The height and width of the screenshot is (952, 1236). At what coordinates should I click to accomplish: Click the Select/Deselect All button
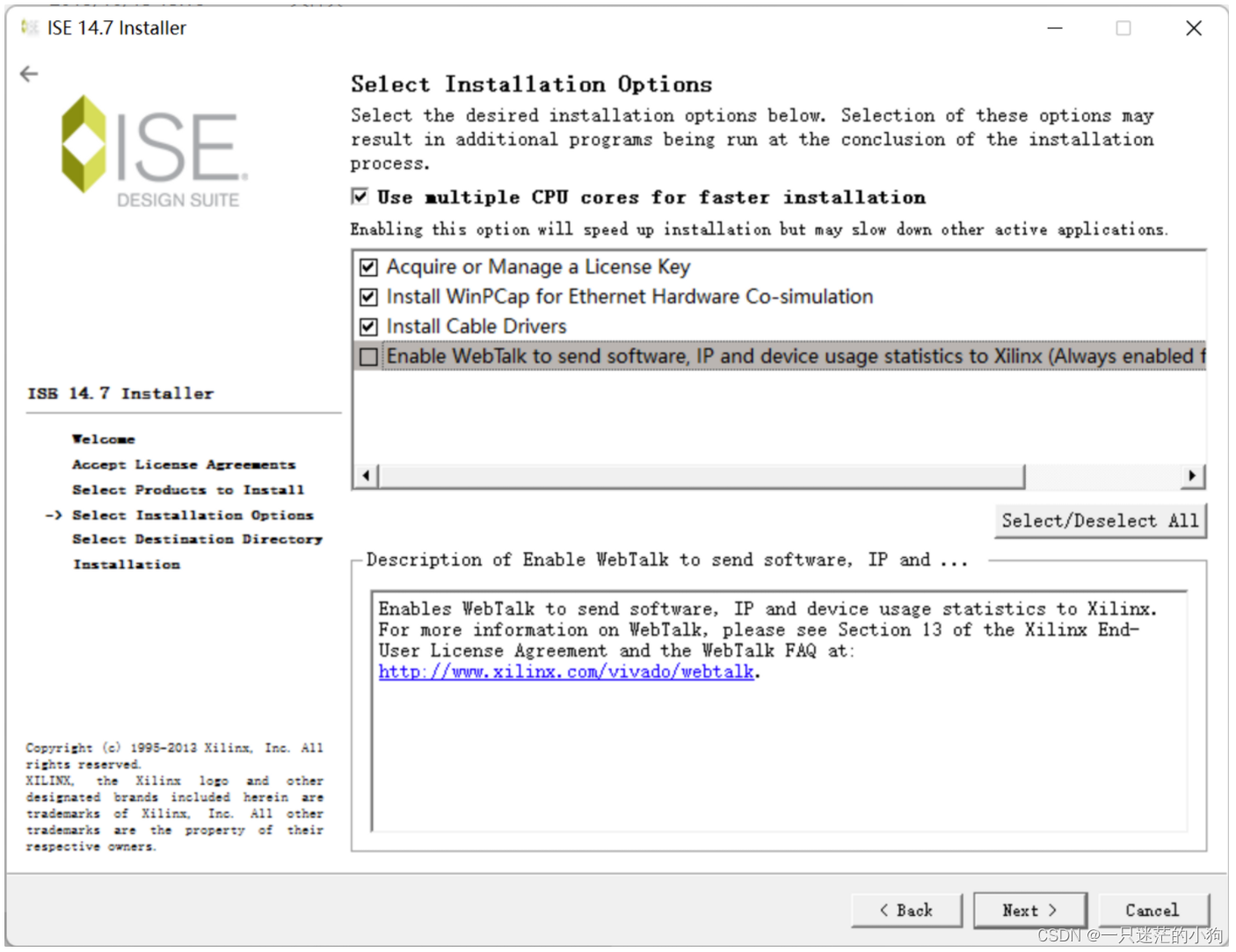click(1101, 520)
